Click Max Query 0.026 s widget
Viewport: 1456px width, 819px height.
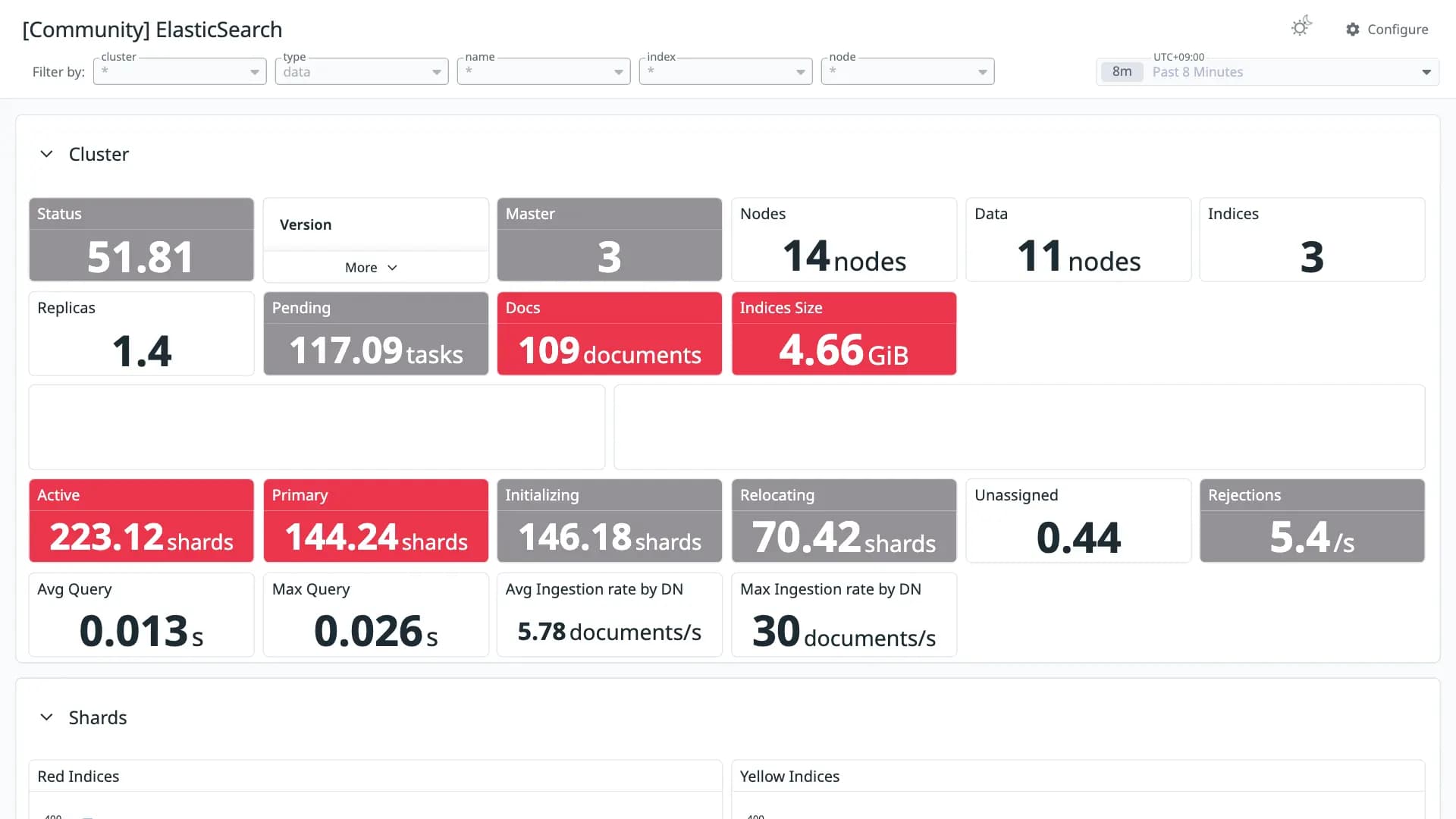pos(375,615)
